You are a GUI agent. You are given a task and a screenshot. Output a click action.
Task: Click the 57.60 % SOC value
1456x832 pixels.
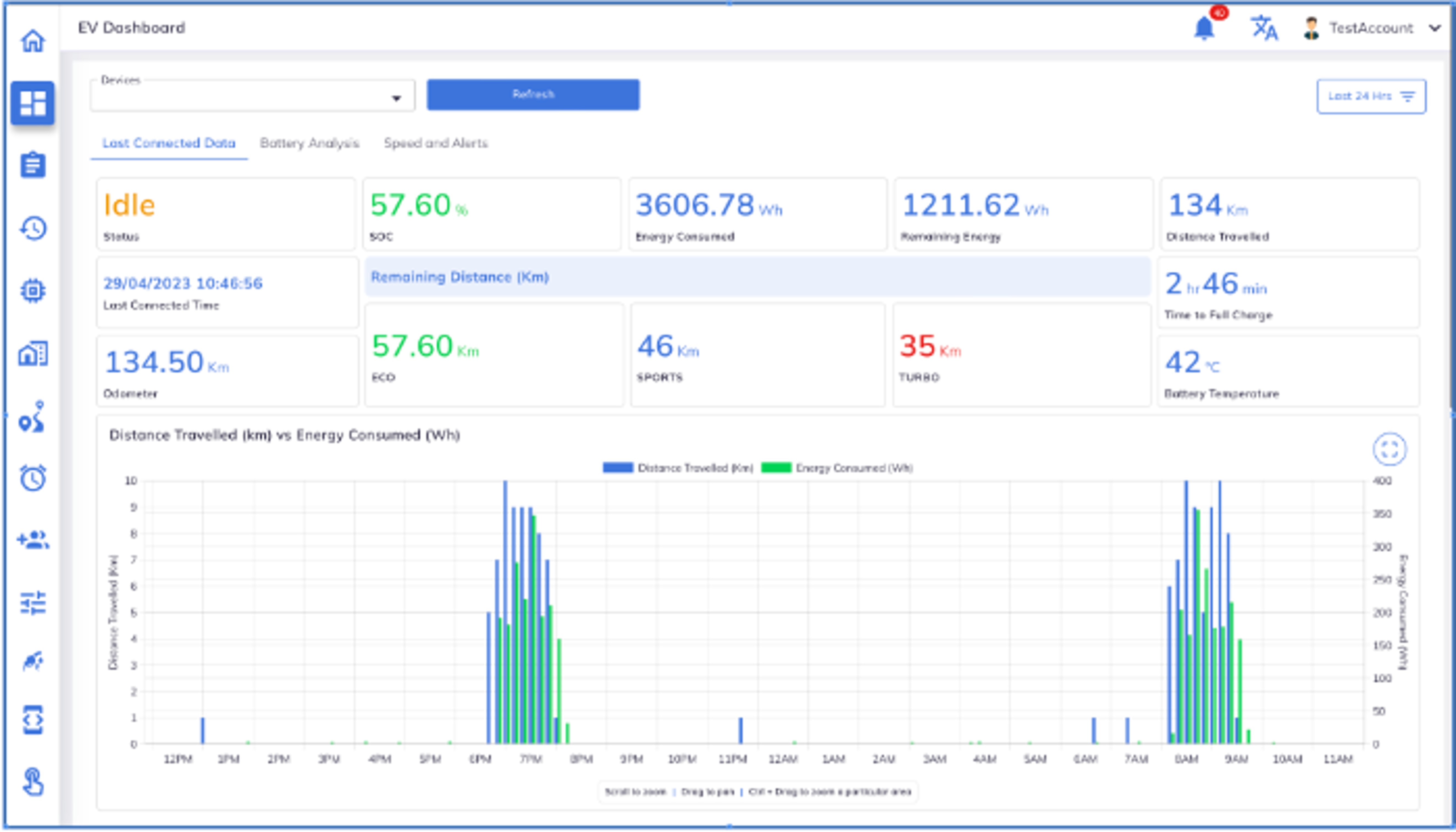pos(419,205)
